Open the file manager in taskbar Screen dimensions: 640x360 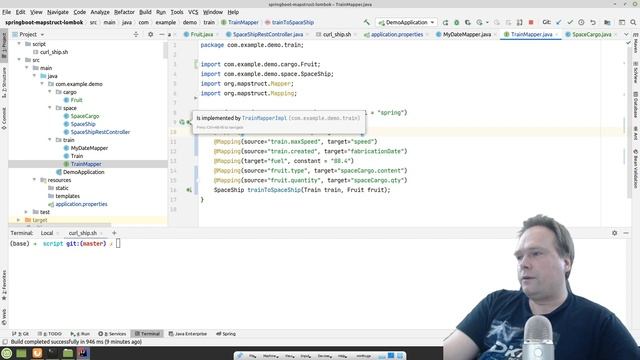[68, 353]
